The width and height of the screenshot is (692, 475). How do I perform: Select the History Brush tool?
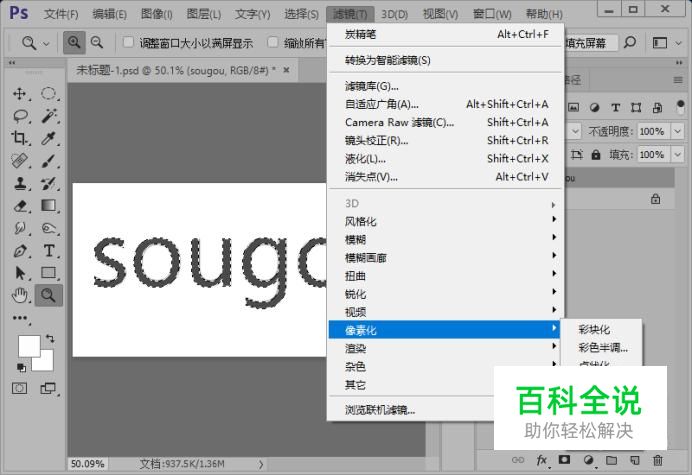click(49, 183)
